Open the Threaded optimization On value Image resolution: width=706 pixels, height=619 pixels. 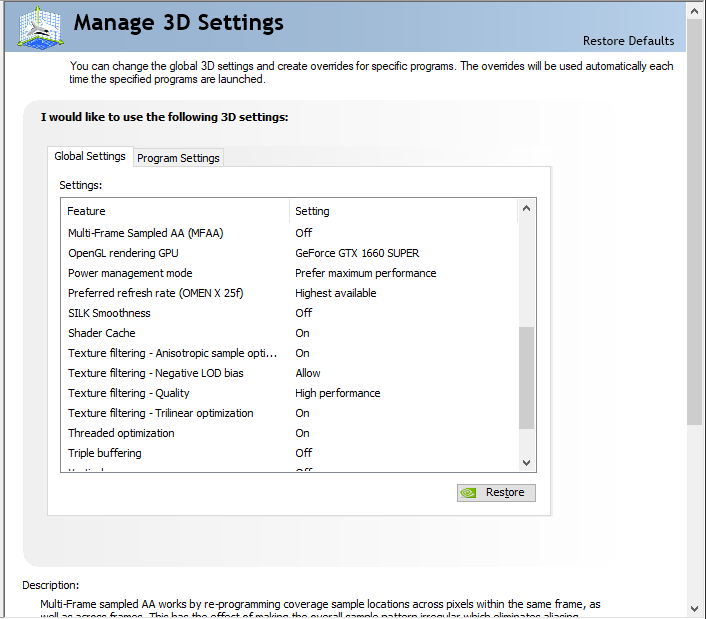click(302, 433)
